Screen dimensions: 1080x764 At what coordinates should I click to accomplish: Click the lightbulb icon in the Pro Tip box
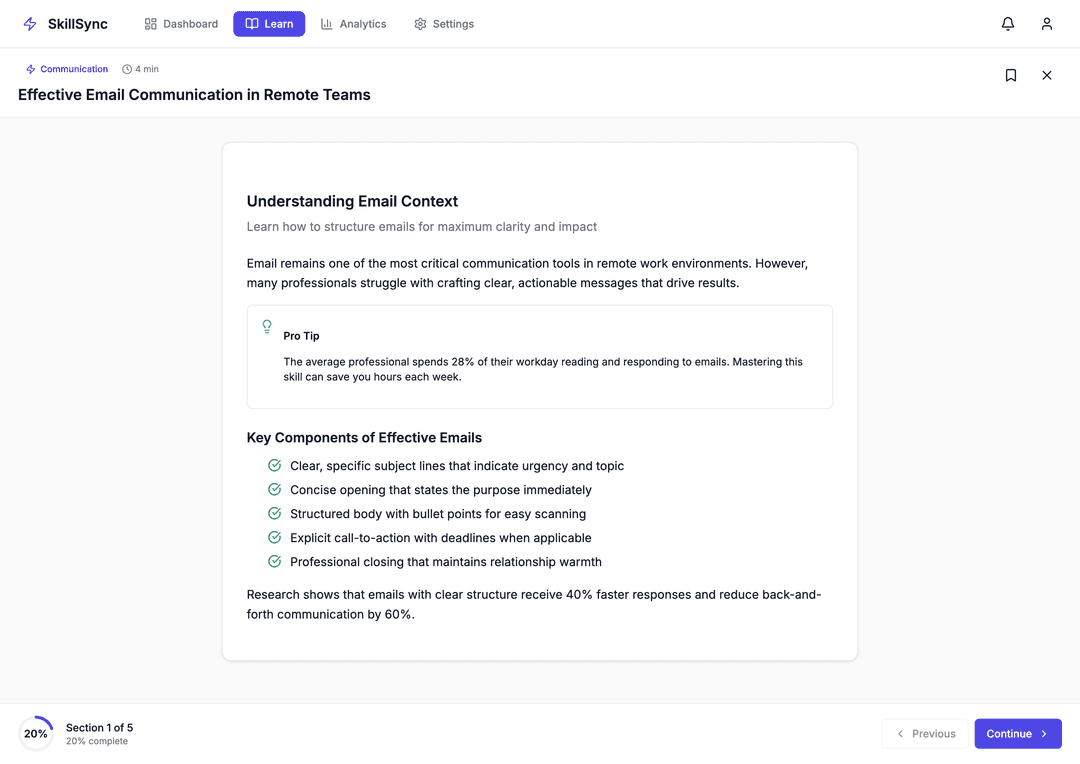point(267,327)
